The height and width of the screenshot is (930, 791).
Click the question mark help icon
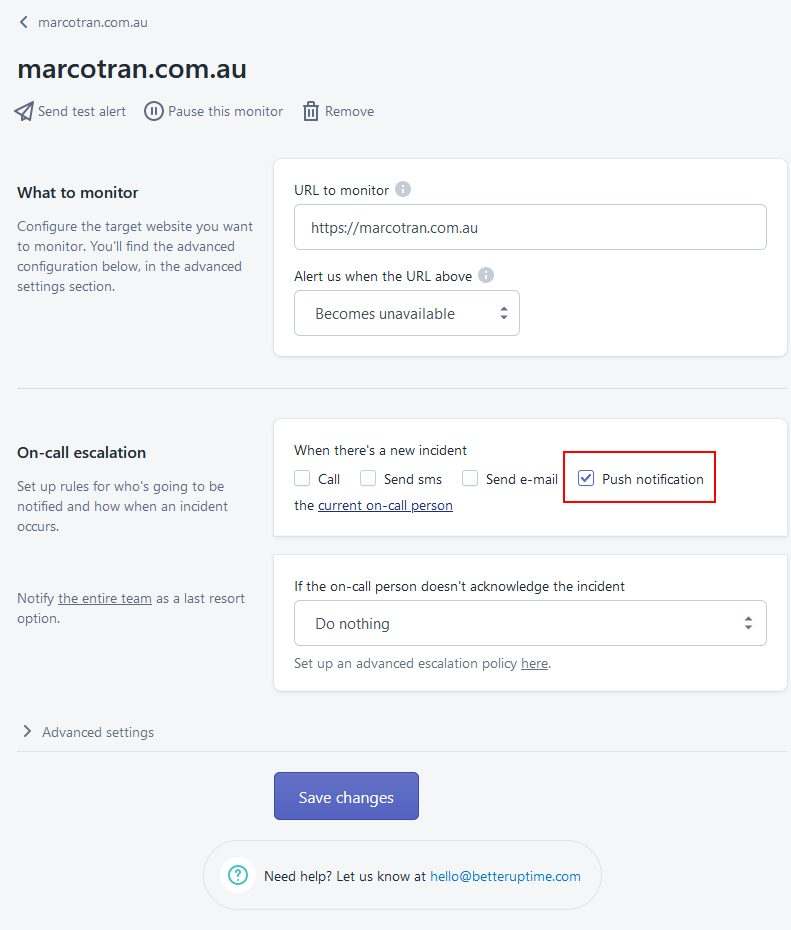point(238,875)
